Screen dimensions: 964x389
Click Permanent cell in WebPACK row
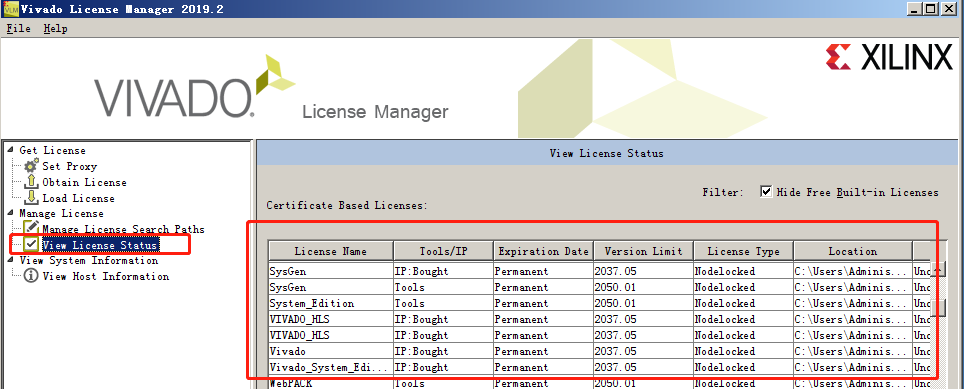[543, 383]
